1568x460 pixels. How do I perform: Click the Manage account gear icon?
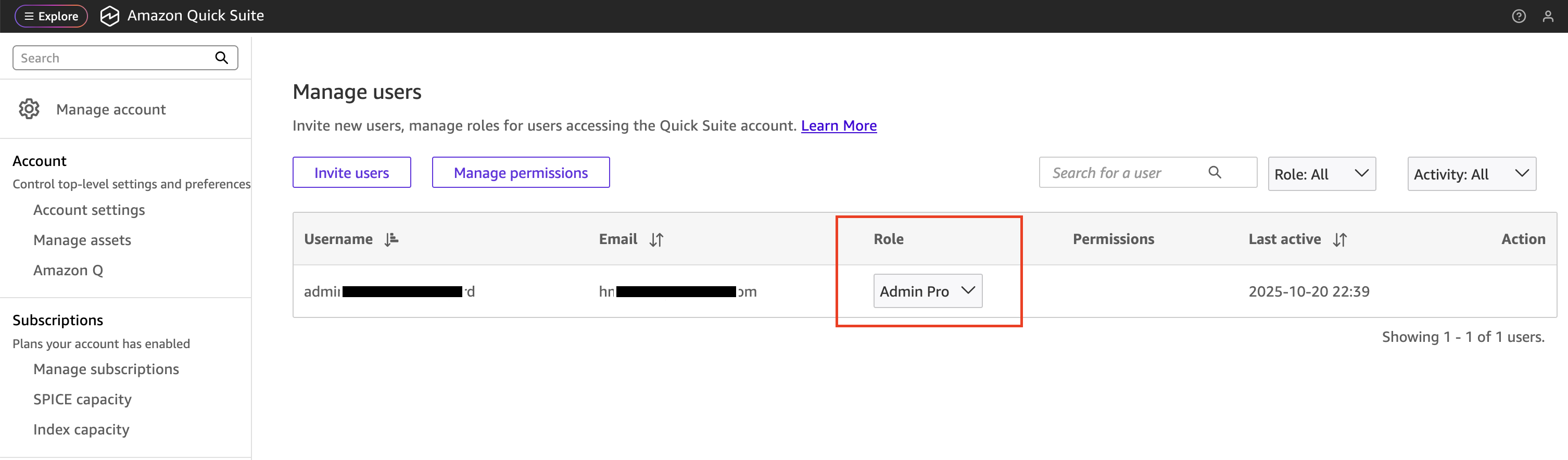click(x=29, y=109)
